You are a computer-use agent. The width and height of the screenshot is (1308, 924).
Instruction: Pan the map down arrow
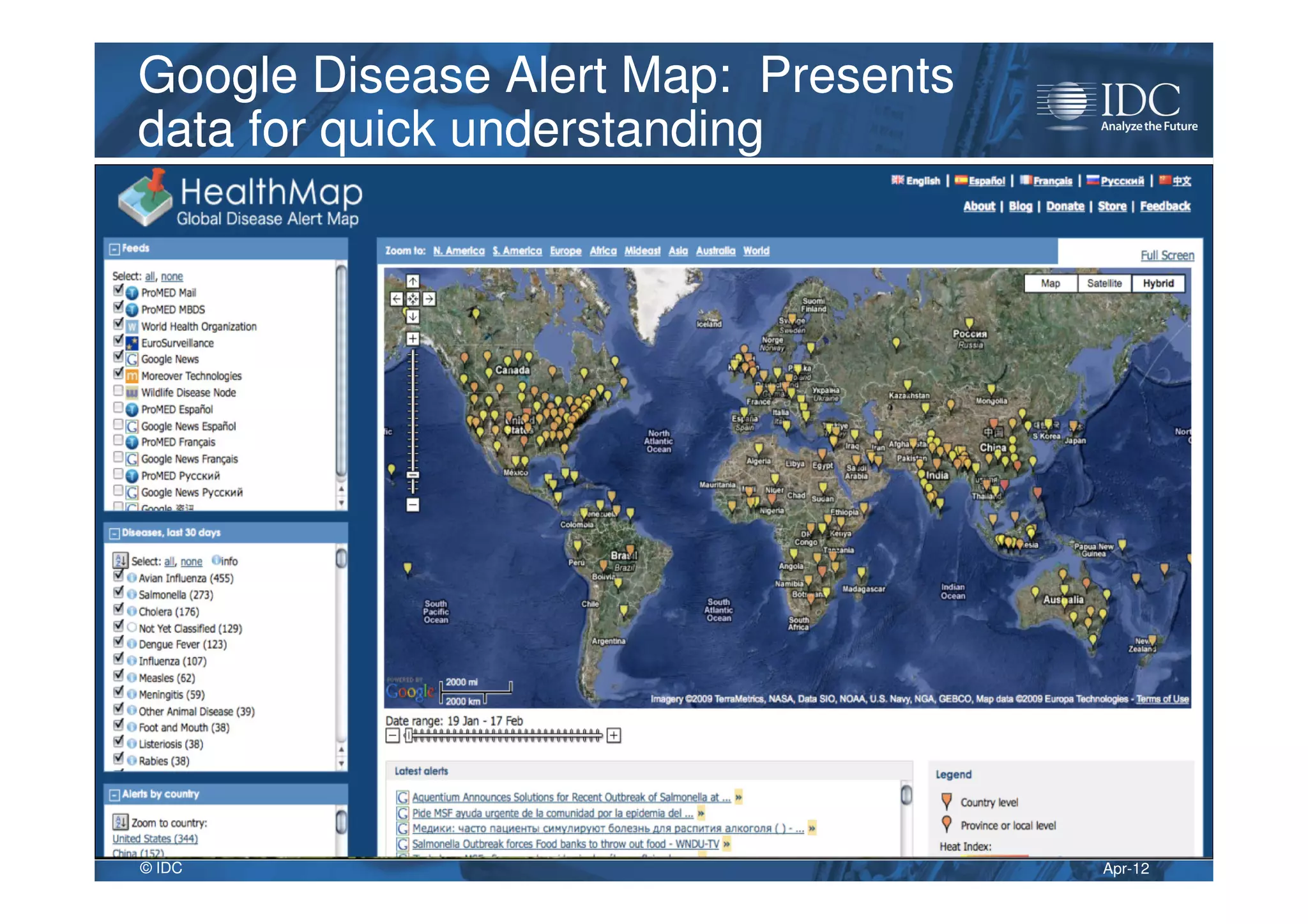pos(413,316)
